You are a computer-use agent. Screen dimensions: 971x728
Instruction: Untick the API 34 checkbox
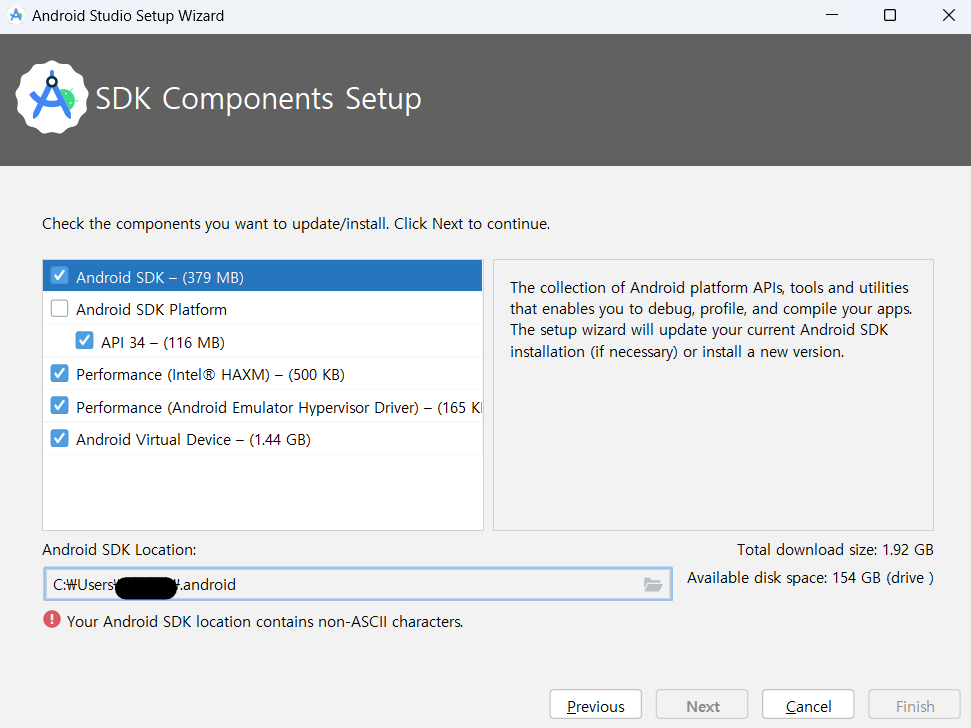(x=84, y=340)
